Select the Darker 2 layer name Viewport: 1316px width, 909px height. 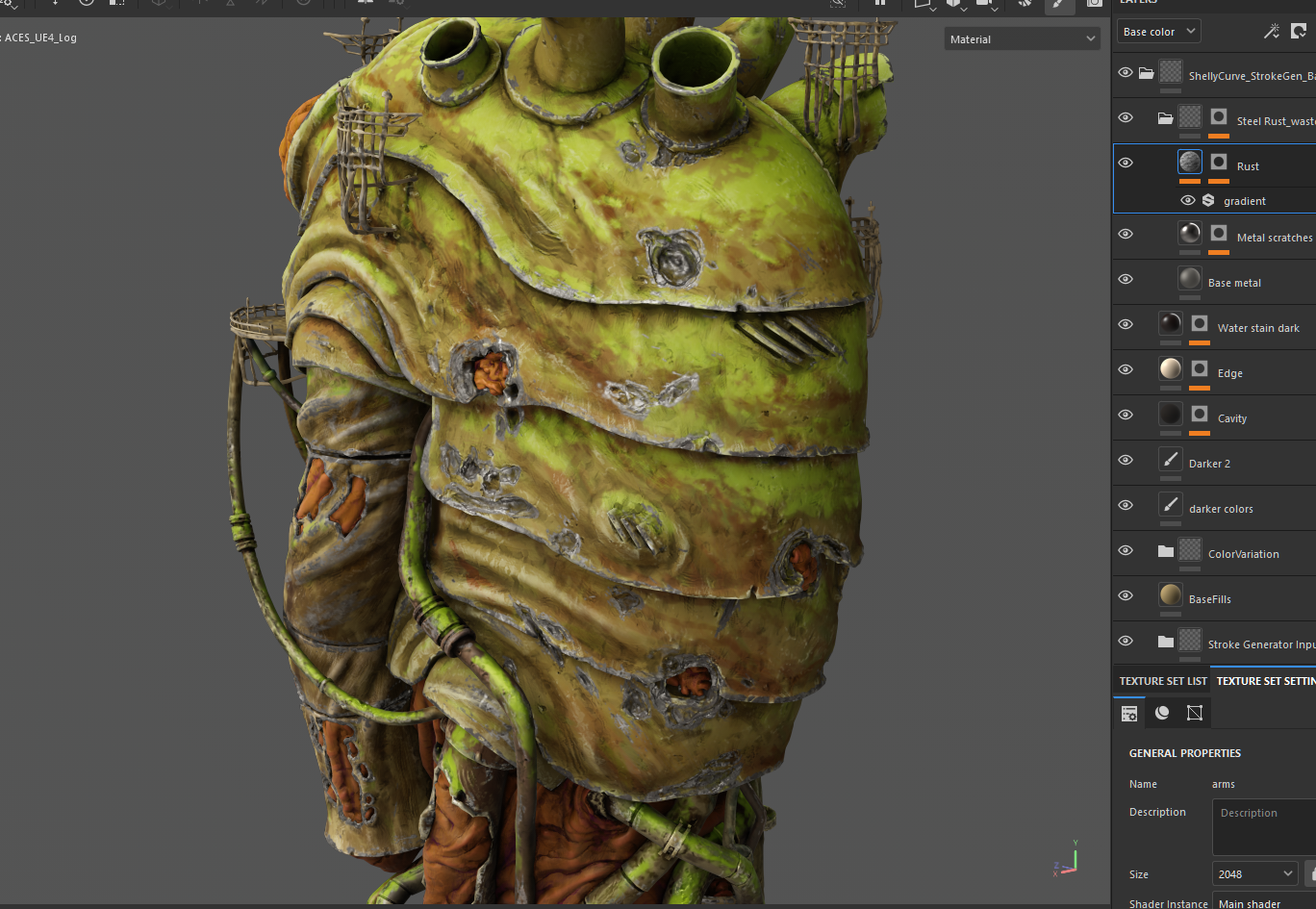click(1209, 464)
